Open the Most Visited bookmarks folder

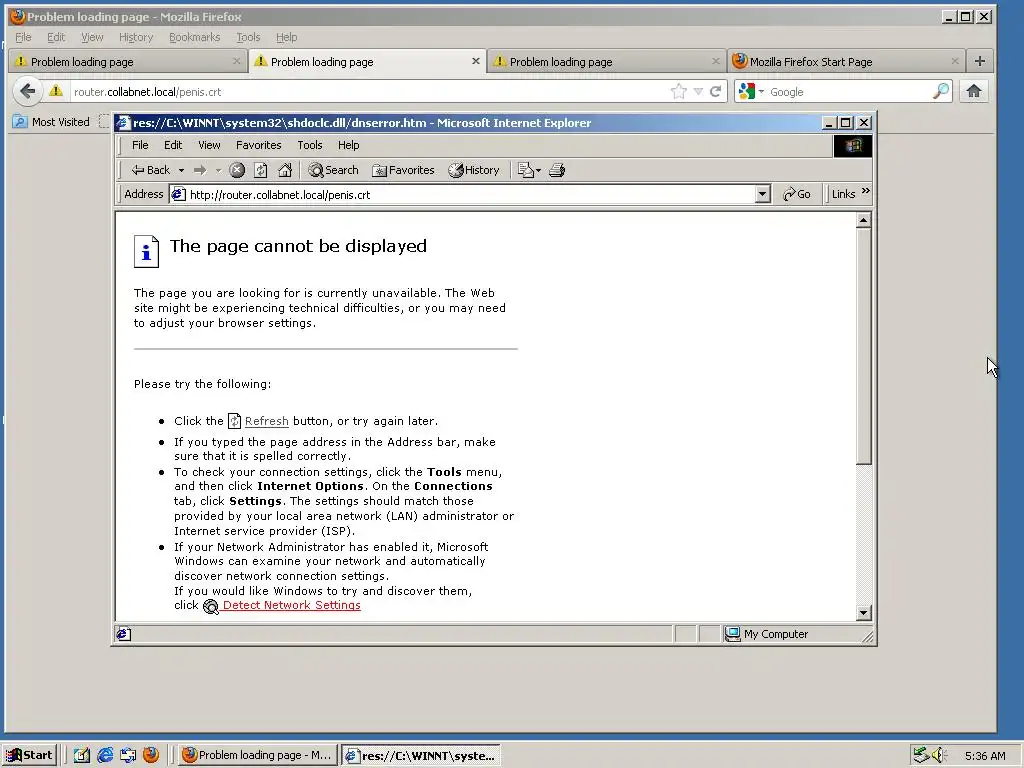coord(51,122)
